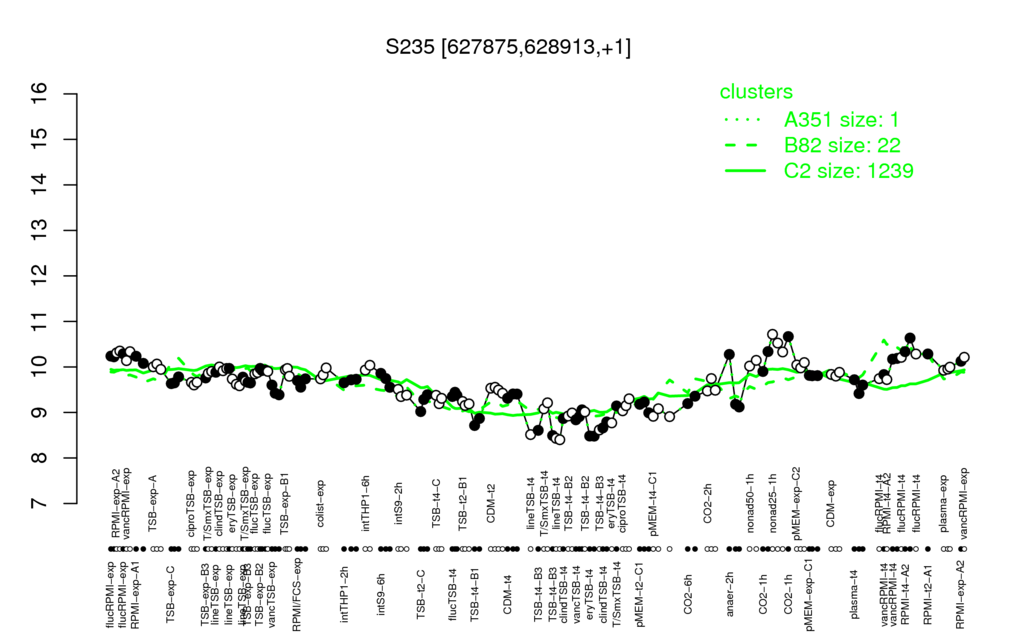This screenshot has width=1024, height=640.
Task: Select the green "clusters" legend heading
Action: tap(756, 92)
